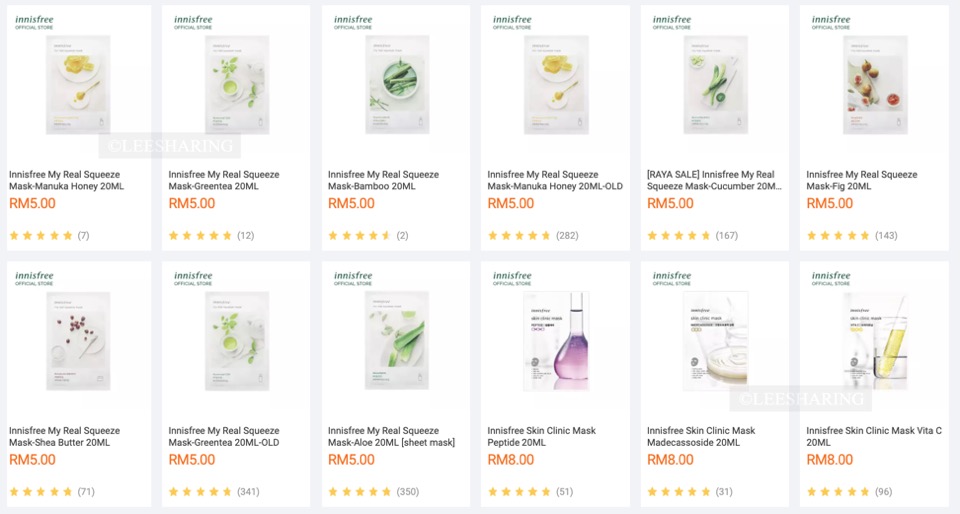Click star rating for Aloe mask (350)

359,492
